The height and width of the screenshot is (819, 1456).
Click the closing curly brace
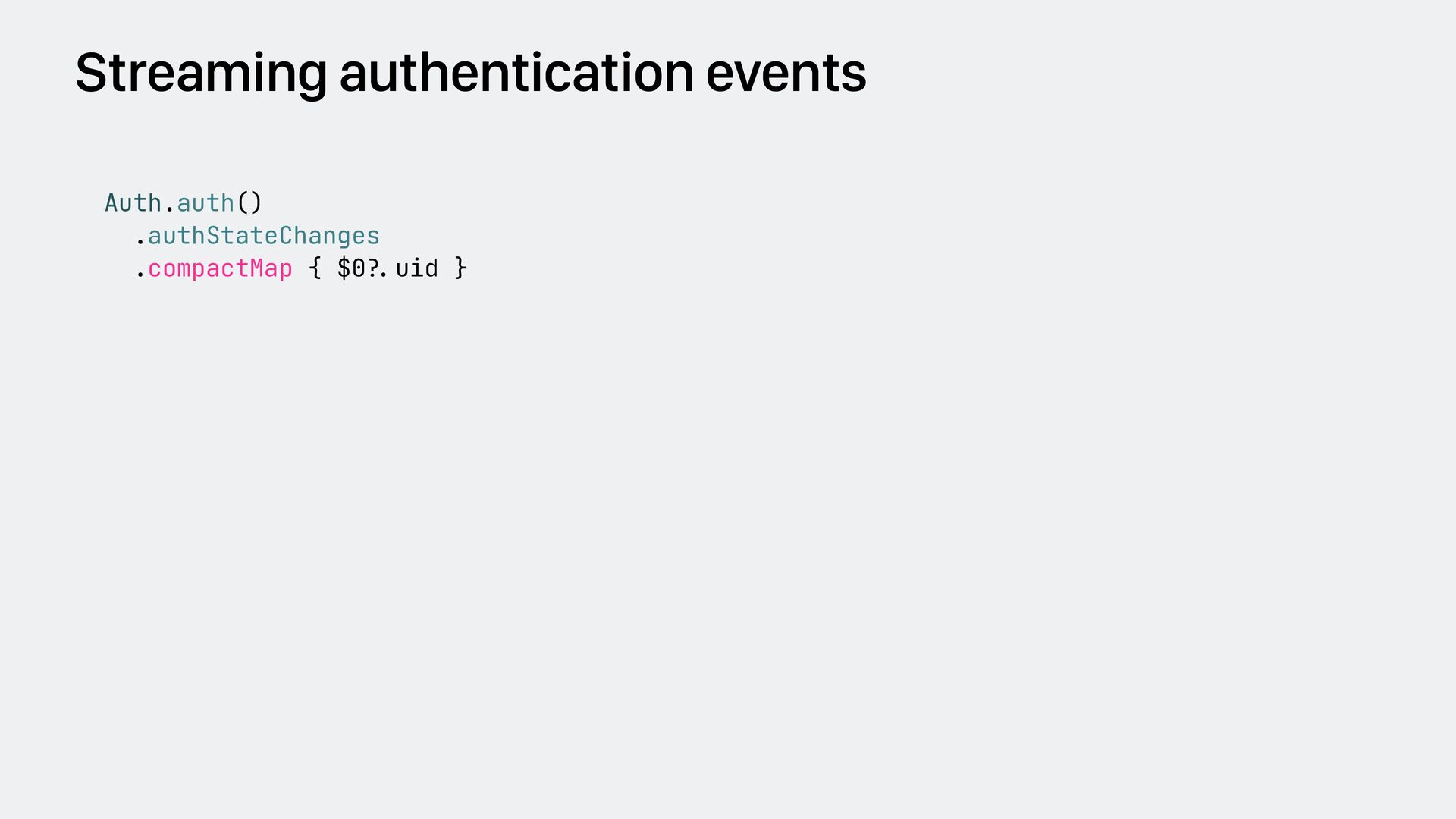click(x=460, y=268)
